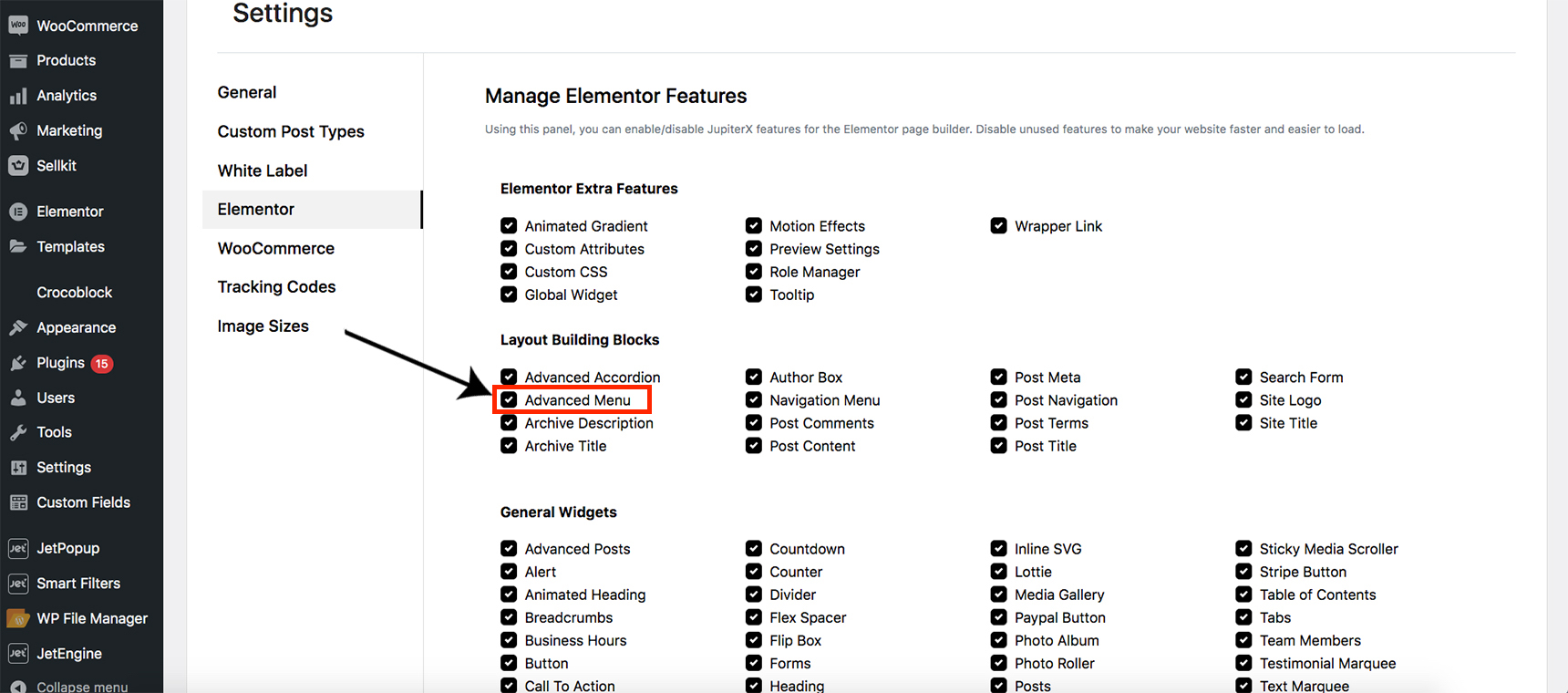Click the Testimonial Marquee label
Image resolution: width=1568 pixels, height=693 pixels.
pos(1328,663)
